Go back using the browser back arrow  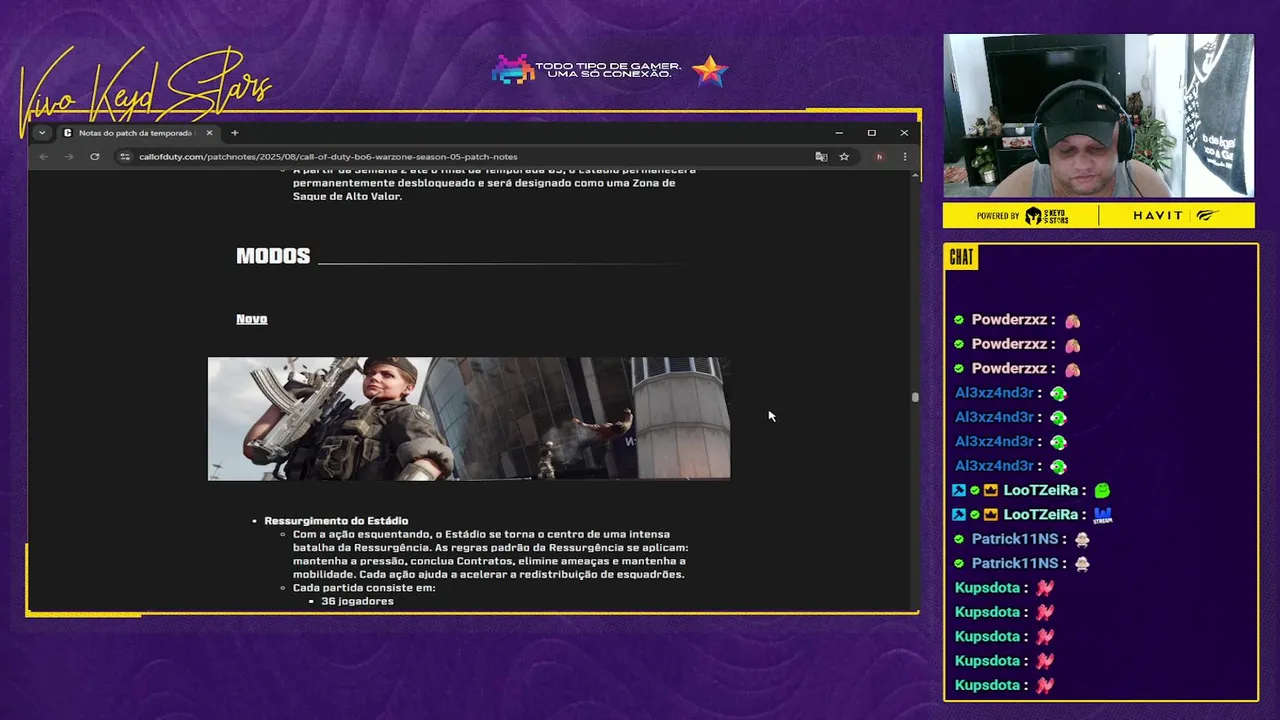coord(43,157)
